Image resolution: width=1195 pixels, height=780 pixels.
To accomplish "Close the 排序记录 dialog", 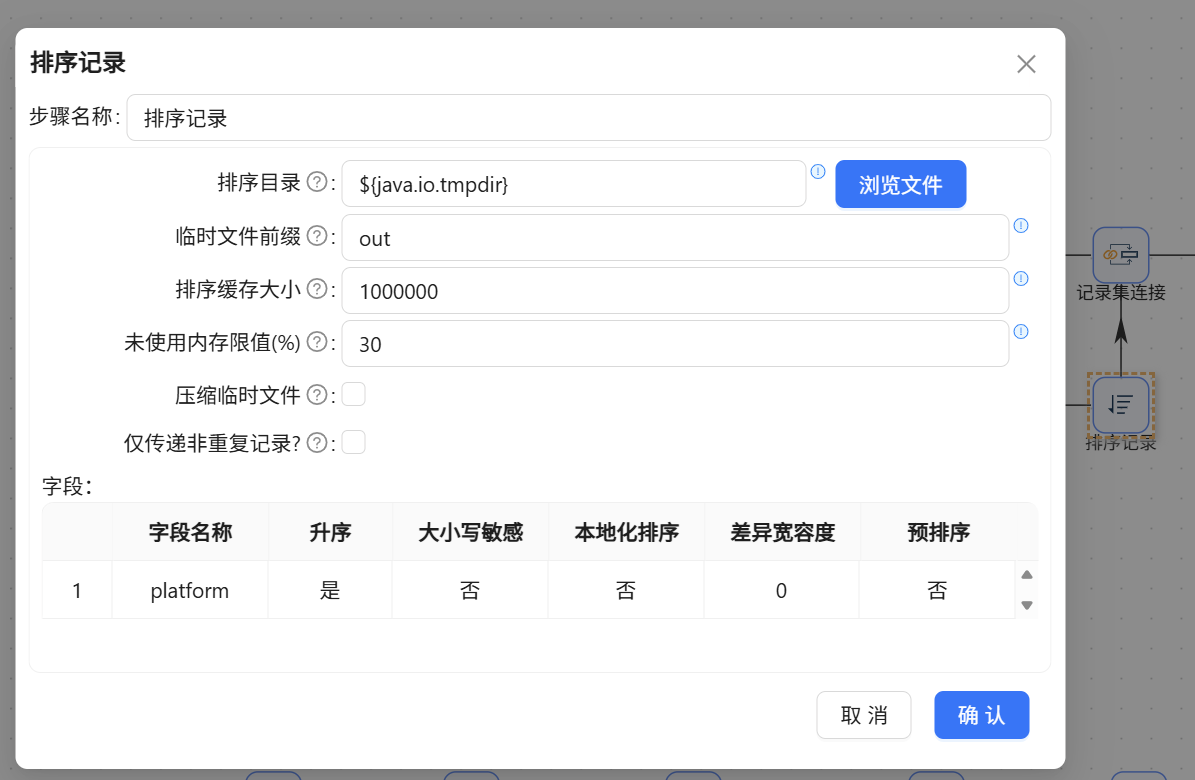I will (1027, 64).
